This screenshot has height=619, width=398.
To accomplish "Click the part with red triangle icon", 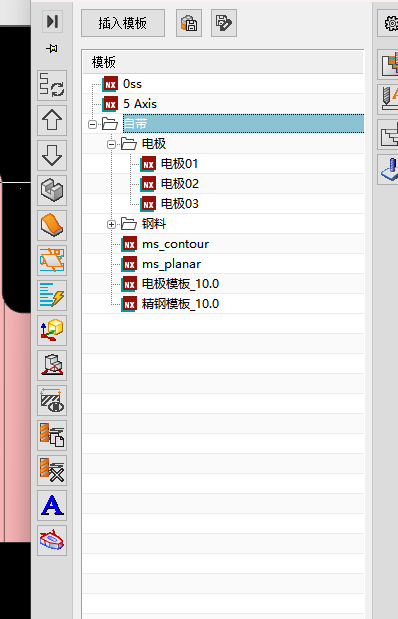I will (52, 365).
